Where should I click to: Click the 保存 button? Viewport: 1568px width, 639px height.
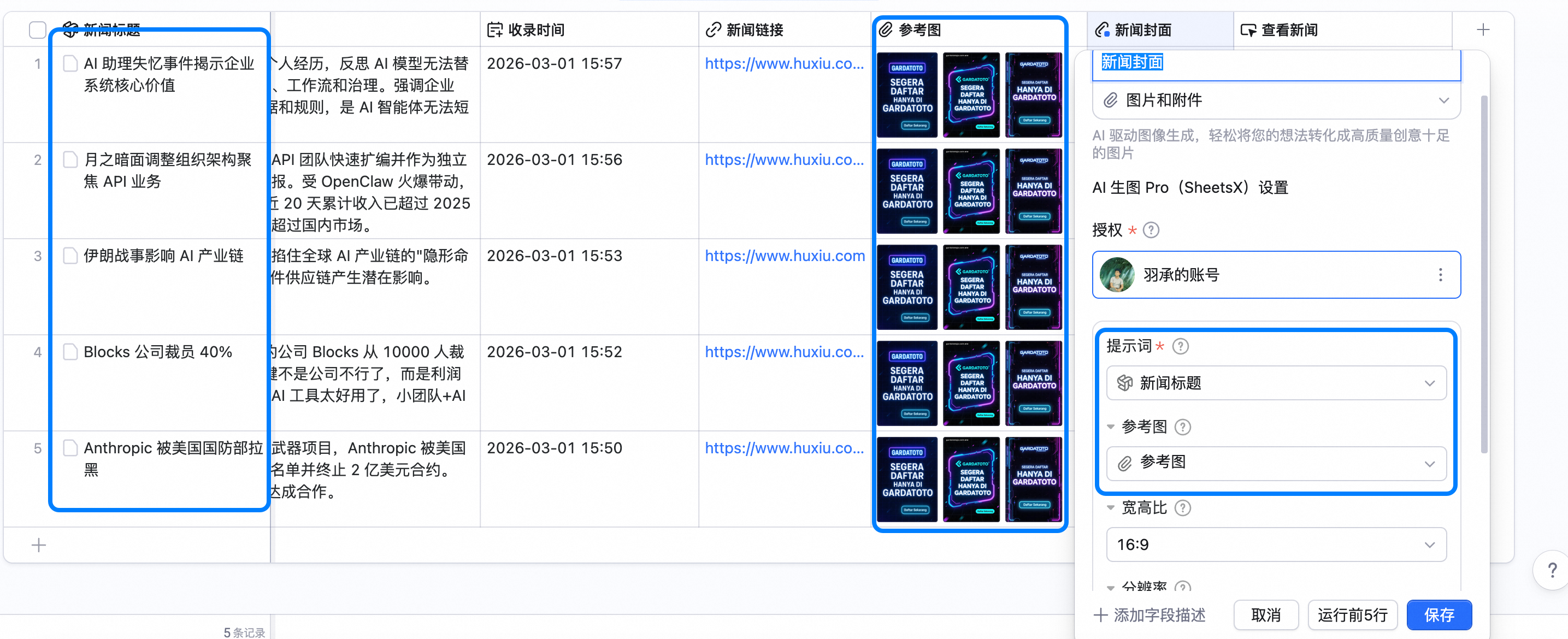click(x=1439, y=614)
